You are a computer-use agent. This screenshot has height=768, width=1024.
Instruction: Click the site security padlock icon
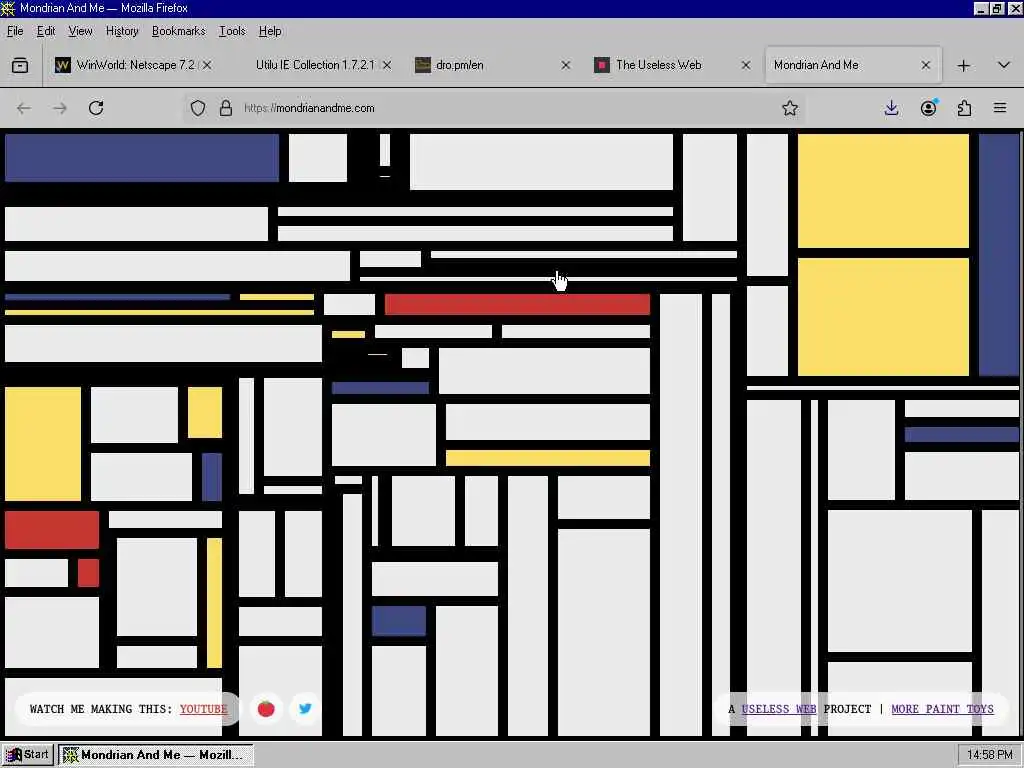226,108
